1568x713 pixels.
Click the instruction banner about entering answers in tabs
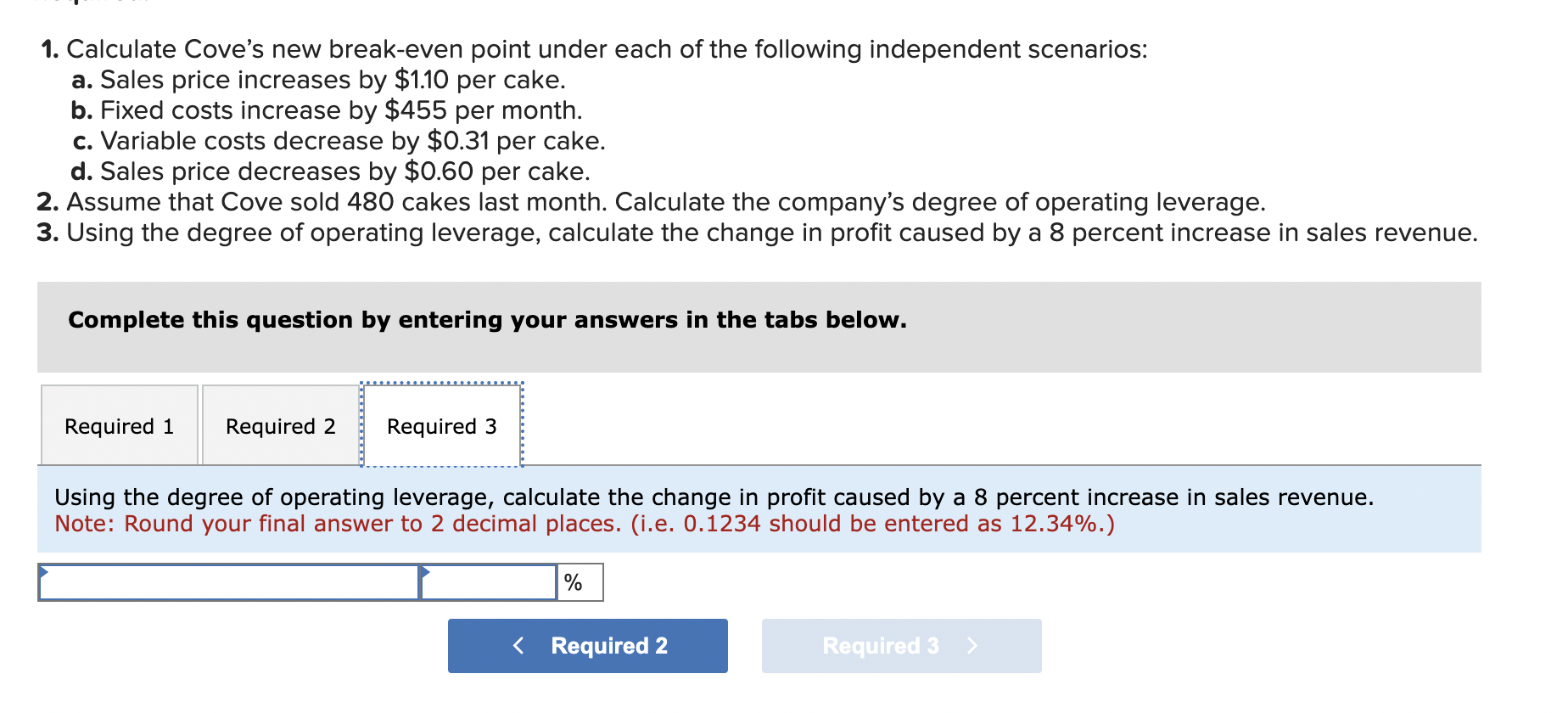click(x=487, y=320)
